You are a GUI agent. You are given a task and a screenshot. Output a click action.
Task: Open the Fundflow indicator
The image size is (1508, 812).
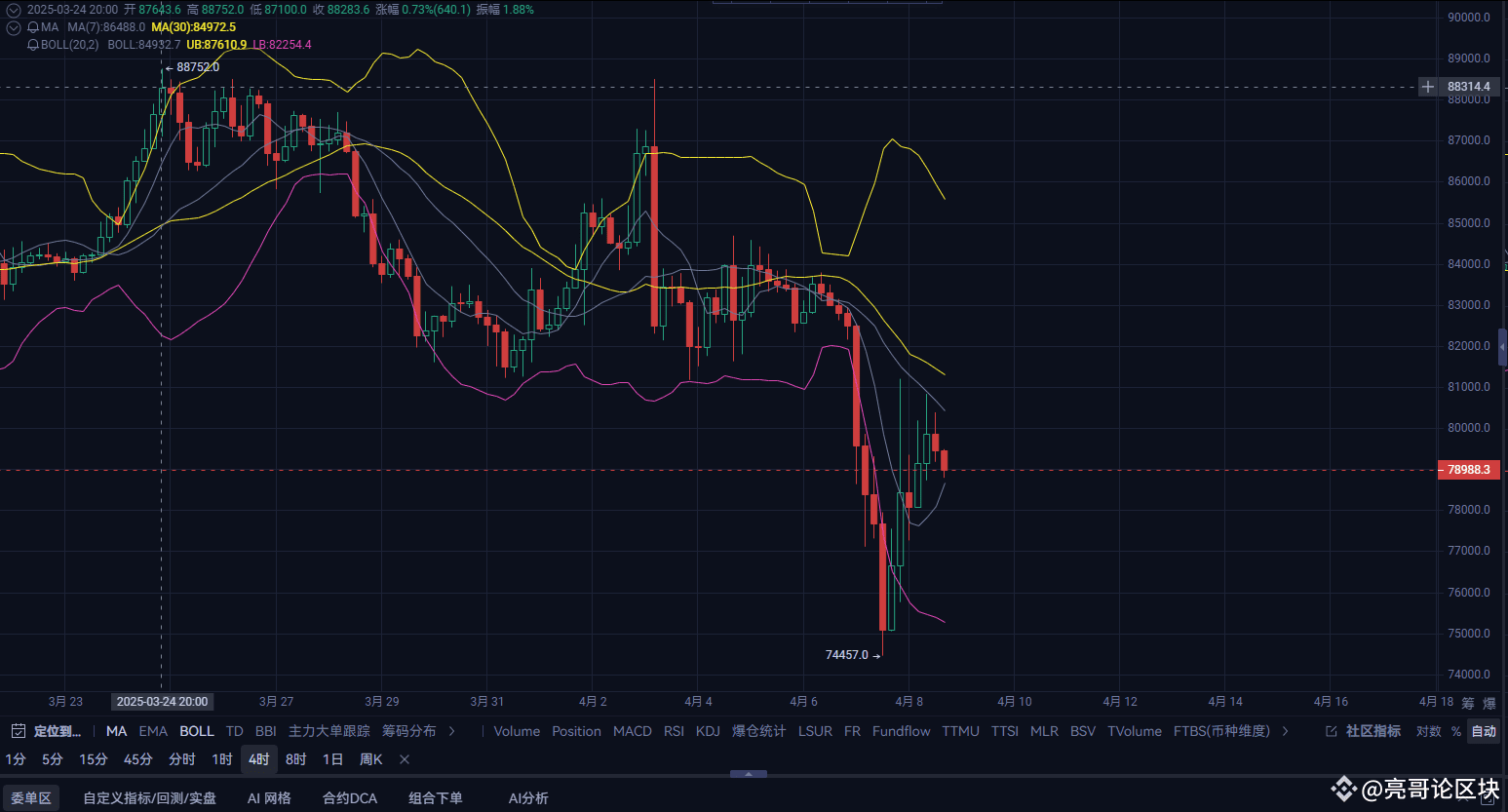901,731
